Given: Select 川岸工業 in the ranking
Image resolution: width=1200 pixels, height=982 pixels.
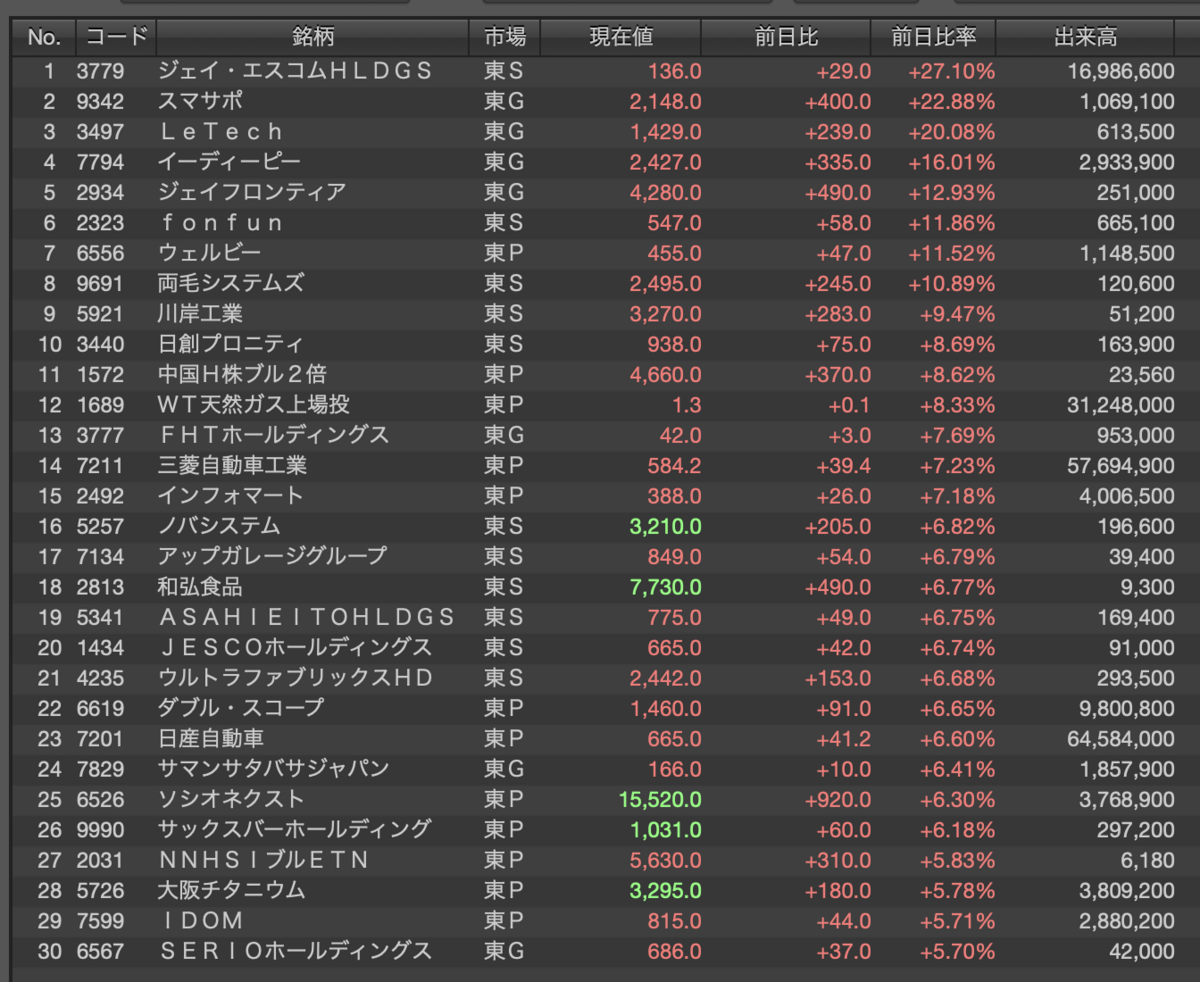Looking at the screenshot, I should coord(200,314).
